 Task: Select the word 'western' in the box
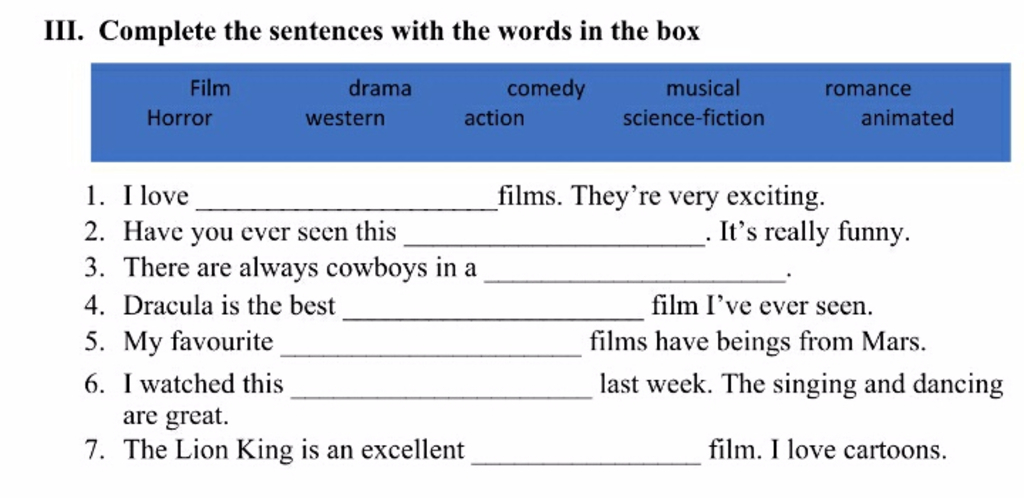coord(345,119)
